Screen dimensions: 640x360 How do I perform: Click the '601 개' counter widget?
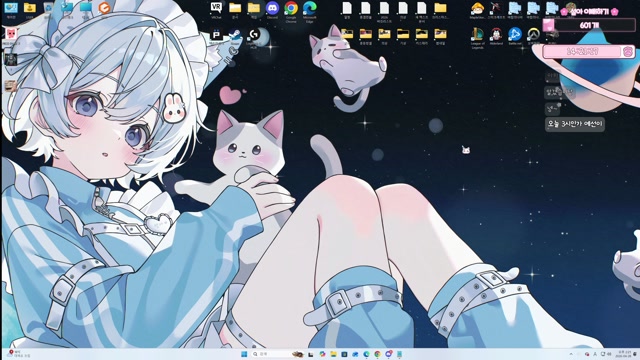click(589, 25)
